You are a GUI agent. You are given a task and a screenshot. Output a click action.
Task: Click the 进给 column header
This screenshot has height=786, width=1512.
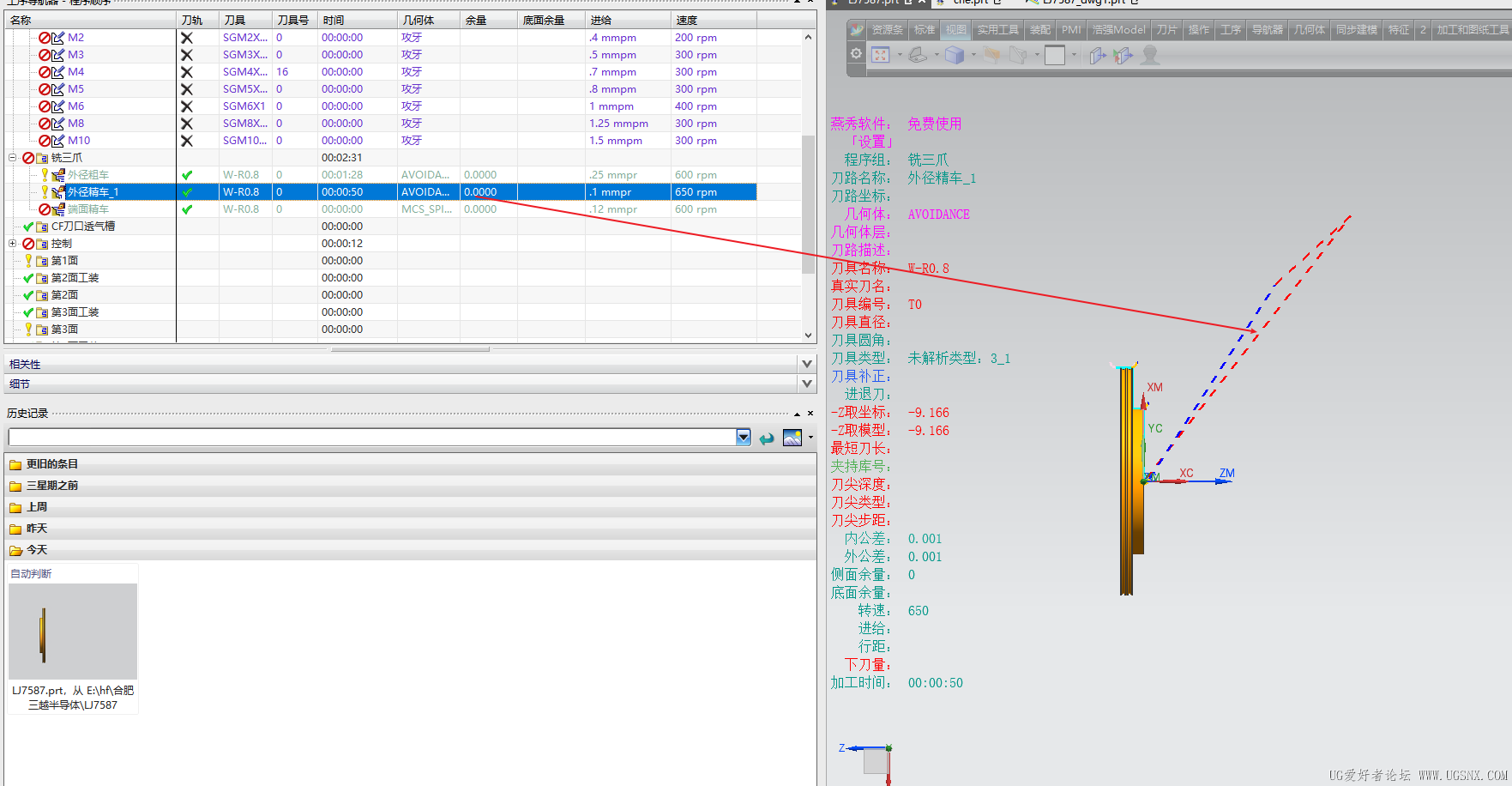(x=628, y=20)
